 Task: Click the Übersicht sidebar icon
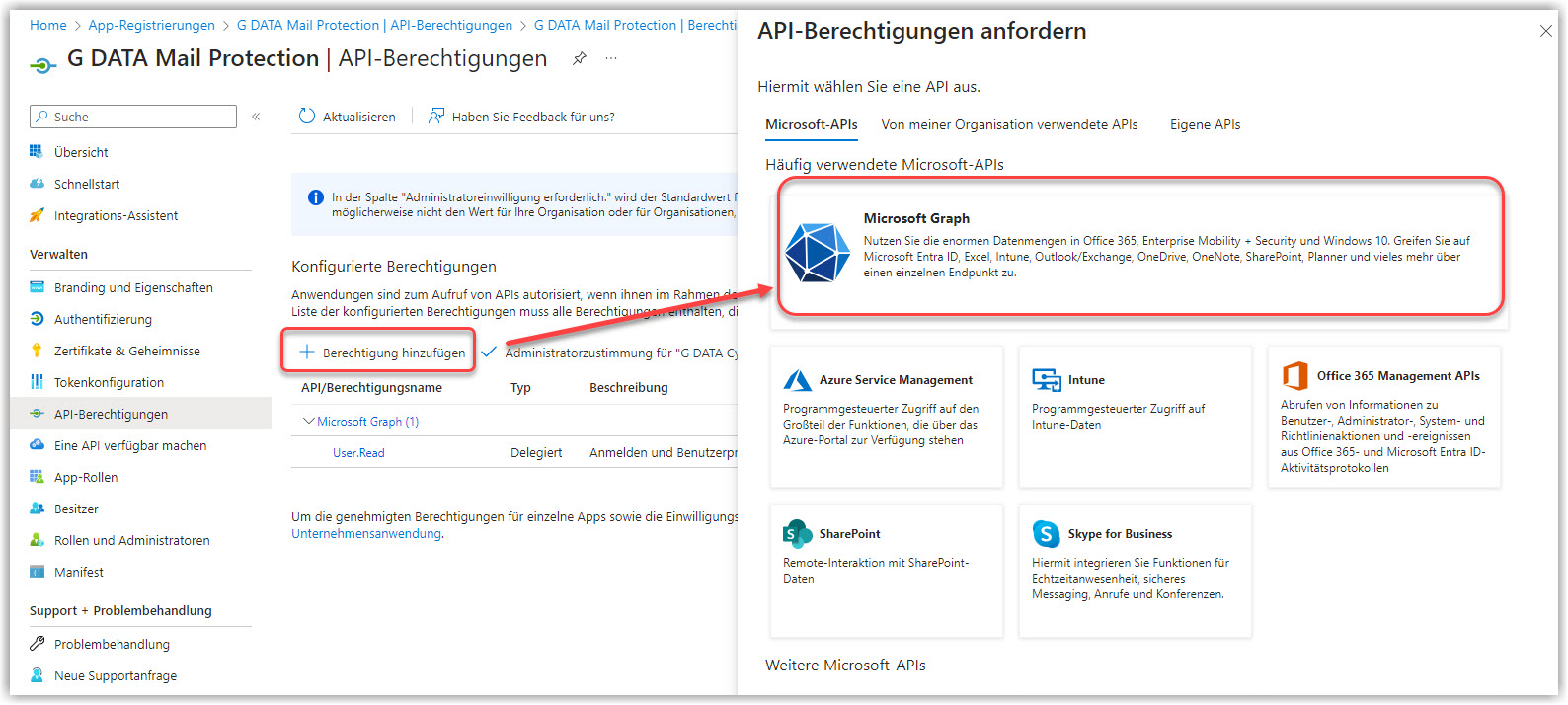tap(37, 151)
